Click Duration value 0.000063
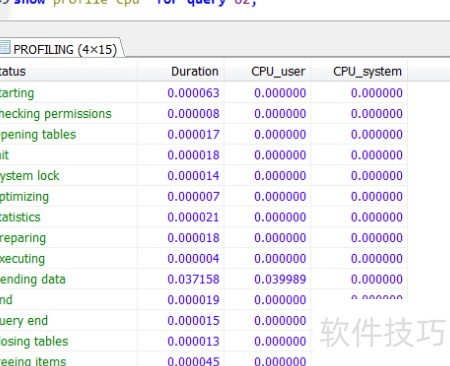Viewport: 450px width, 366px height. click(193, 93)
